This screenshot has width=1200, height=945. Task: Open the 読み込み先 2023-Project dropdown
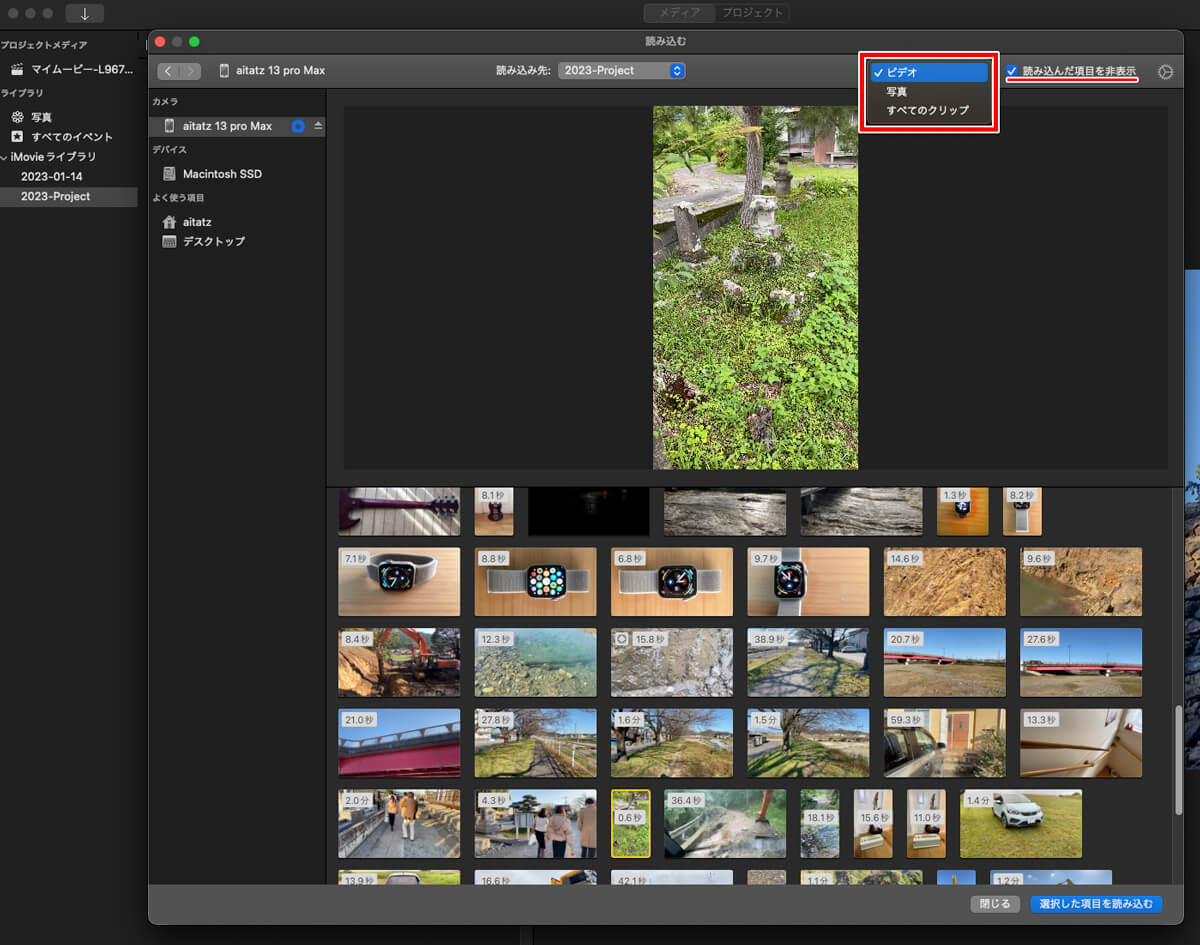point(621,71)
